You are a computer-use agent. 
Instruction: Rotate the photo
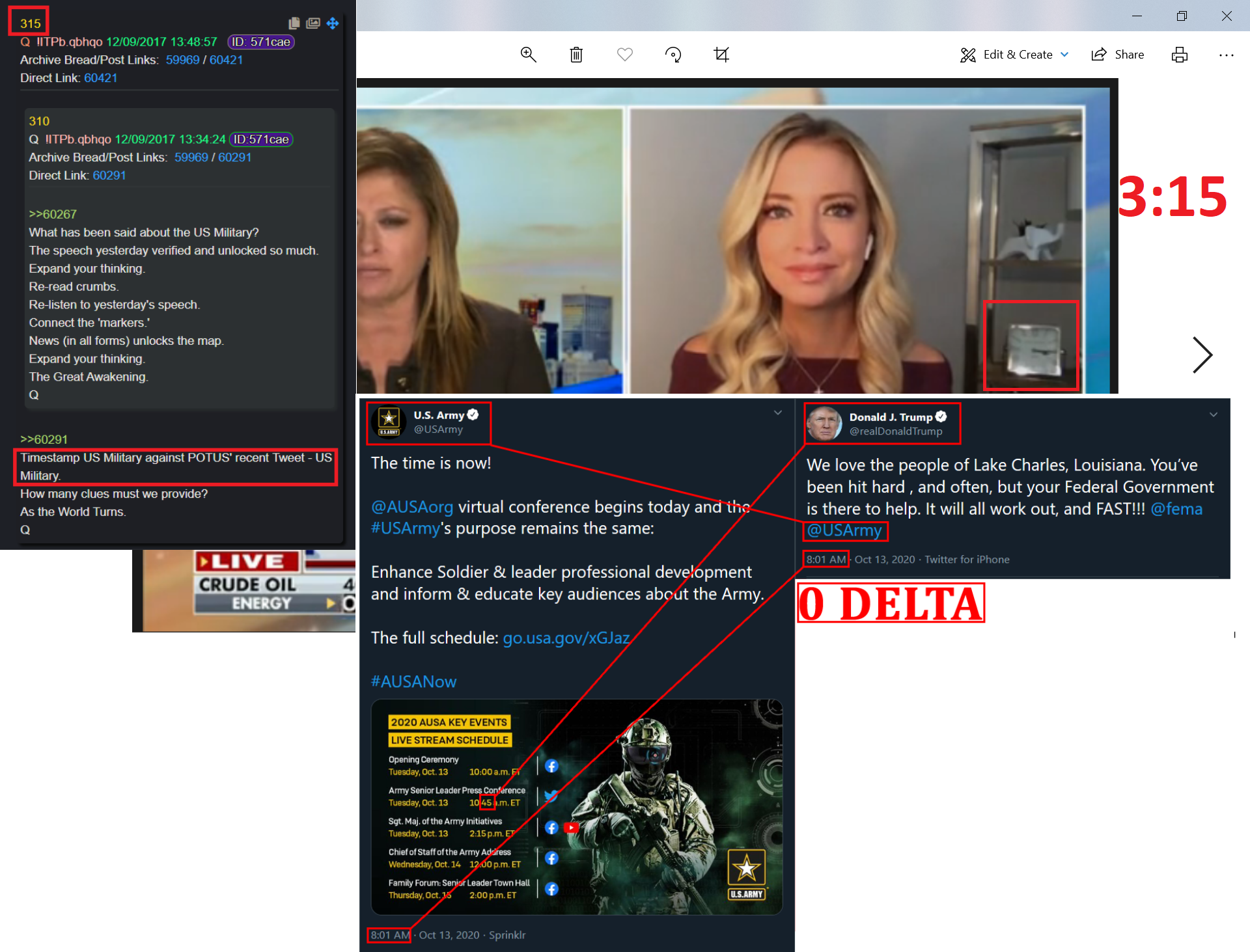pos(673,55)
